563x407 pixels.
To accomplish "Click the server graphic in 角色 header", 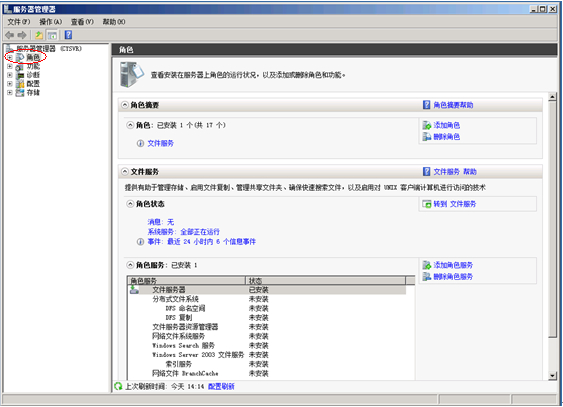I will [131, 75].
